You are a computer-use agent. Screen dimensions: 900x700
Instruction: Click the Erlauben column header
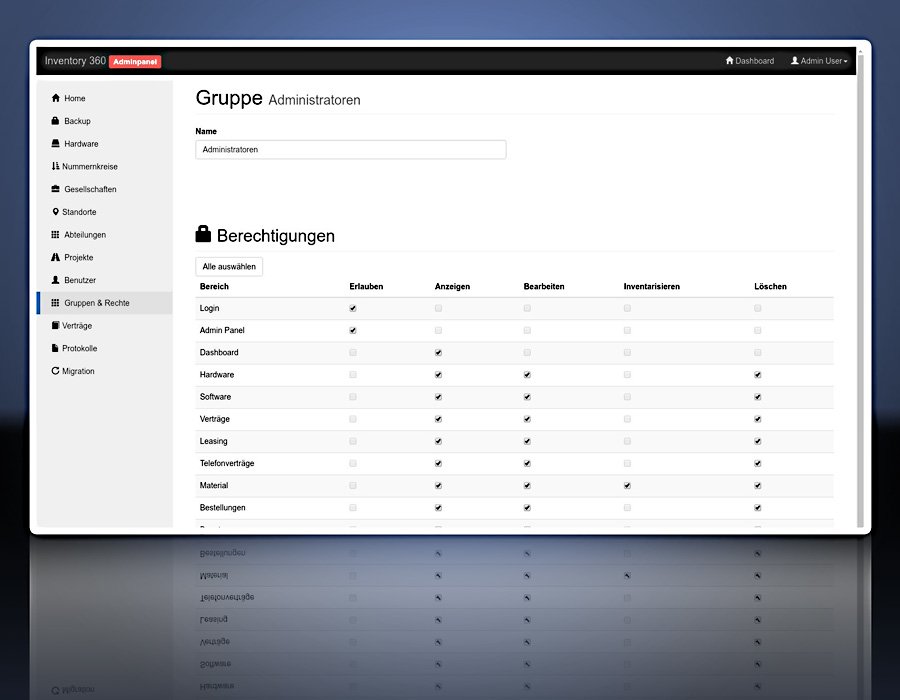tap(366, 286)
